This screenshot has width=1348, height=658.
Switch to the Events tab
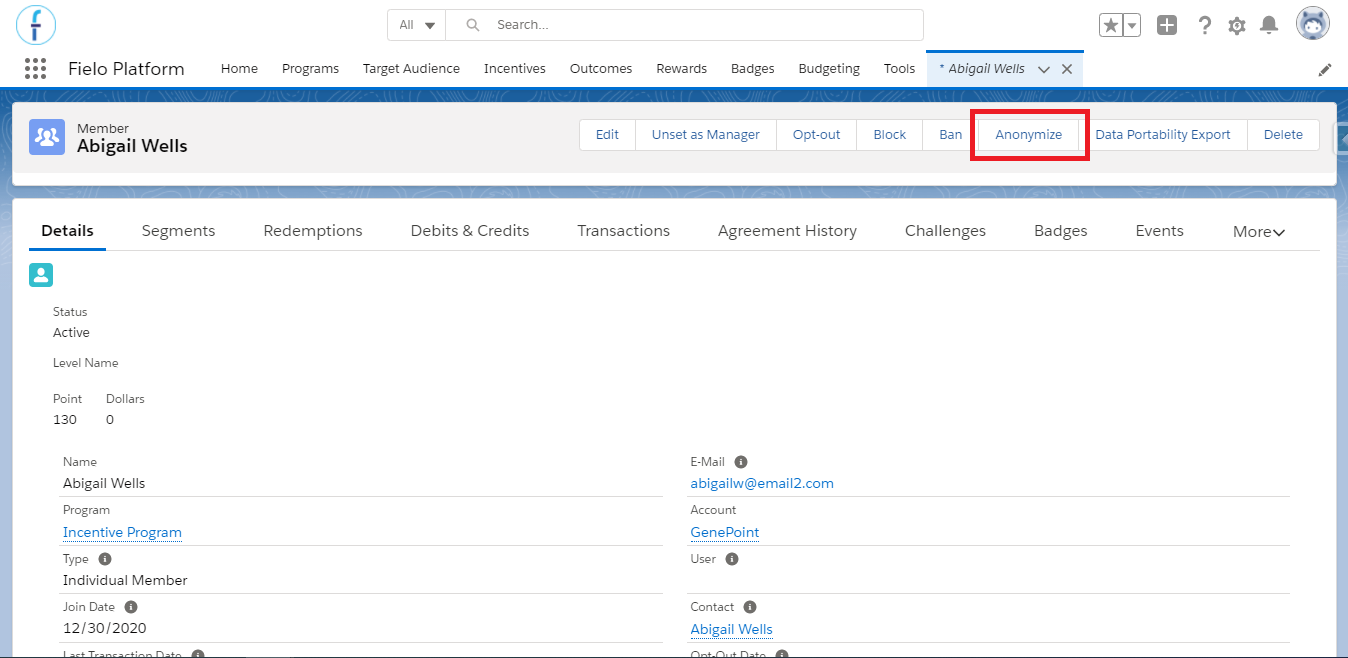pyautogui.click(x=1159, y=231)
